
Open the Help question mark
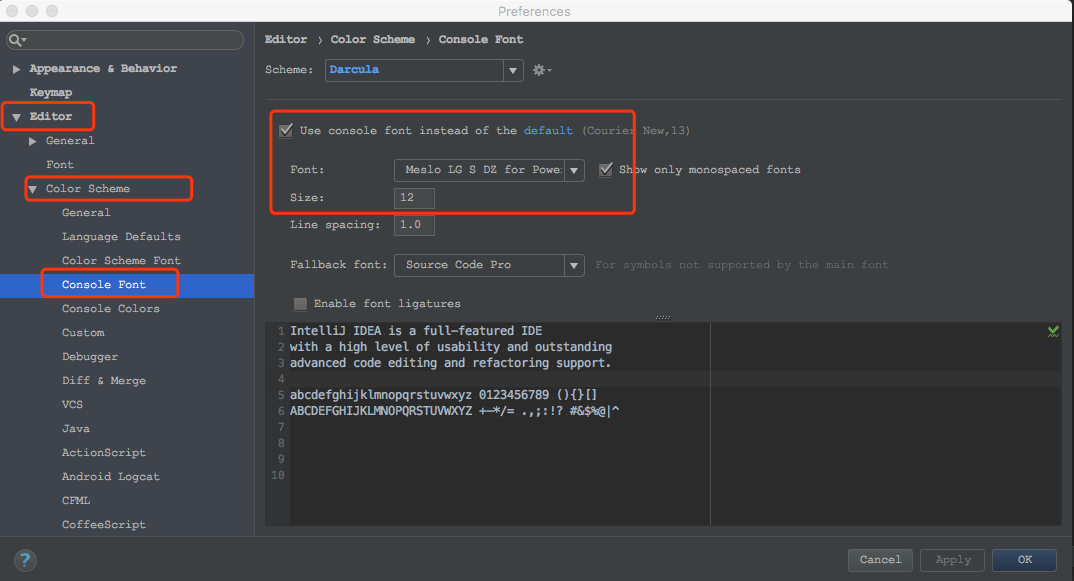25,560
